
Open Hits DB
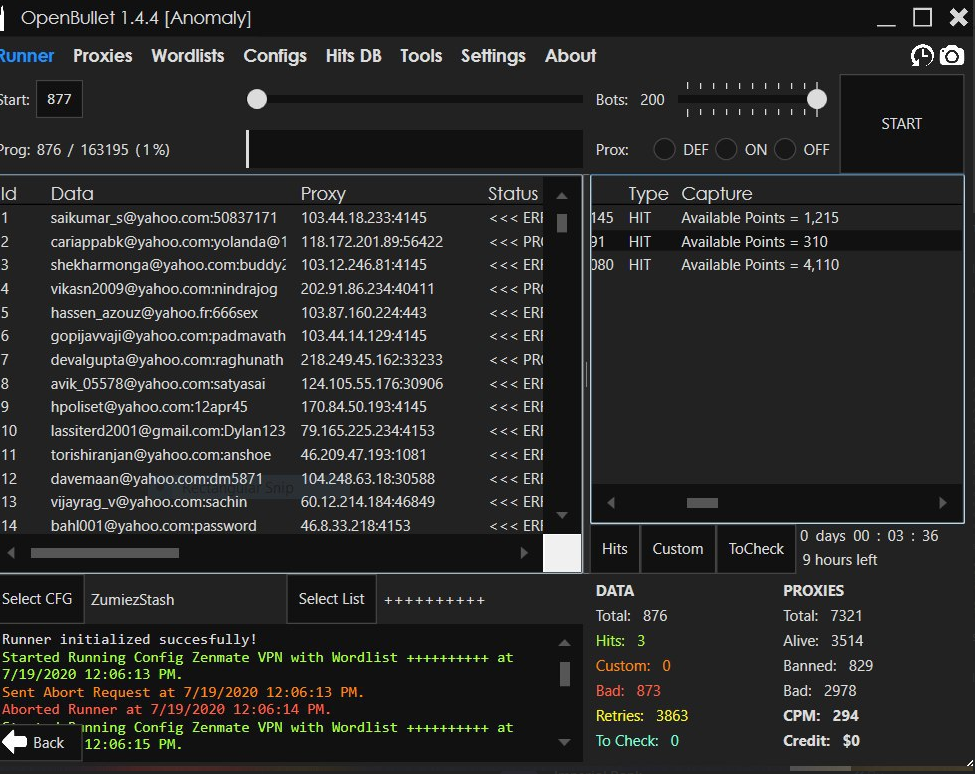(353, 56)
